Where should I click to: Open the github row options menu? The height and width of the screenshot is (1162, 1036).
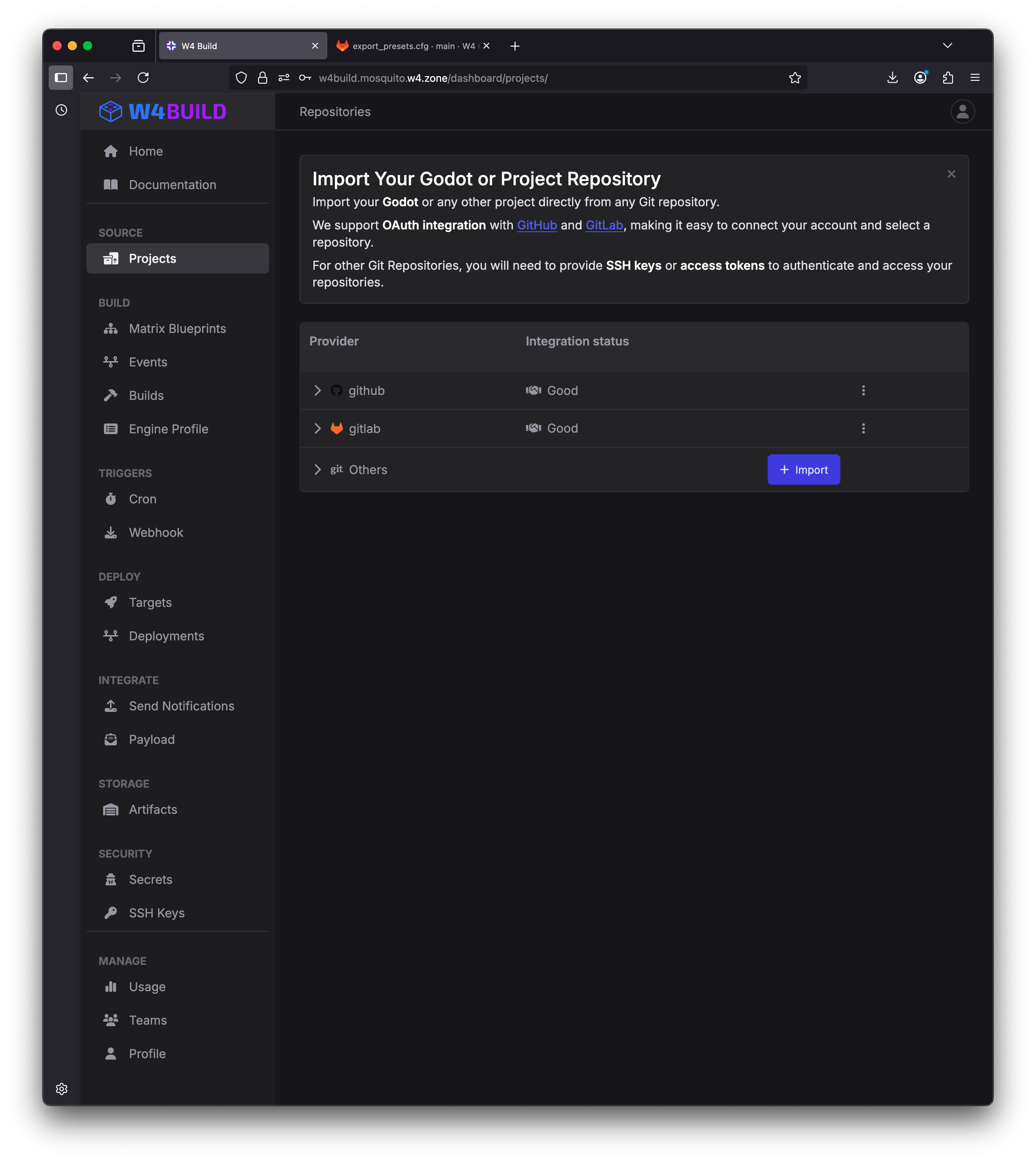tap(863, 390)
